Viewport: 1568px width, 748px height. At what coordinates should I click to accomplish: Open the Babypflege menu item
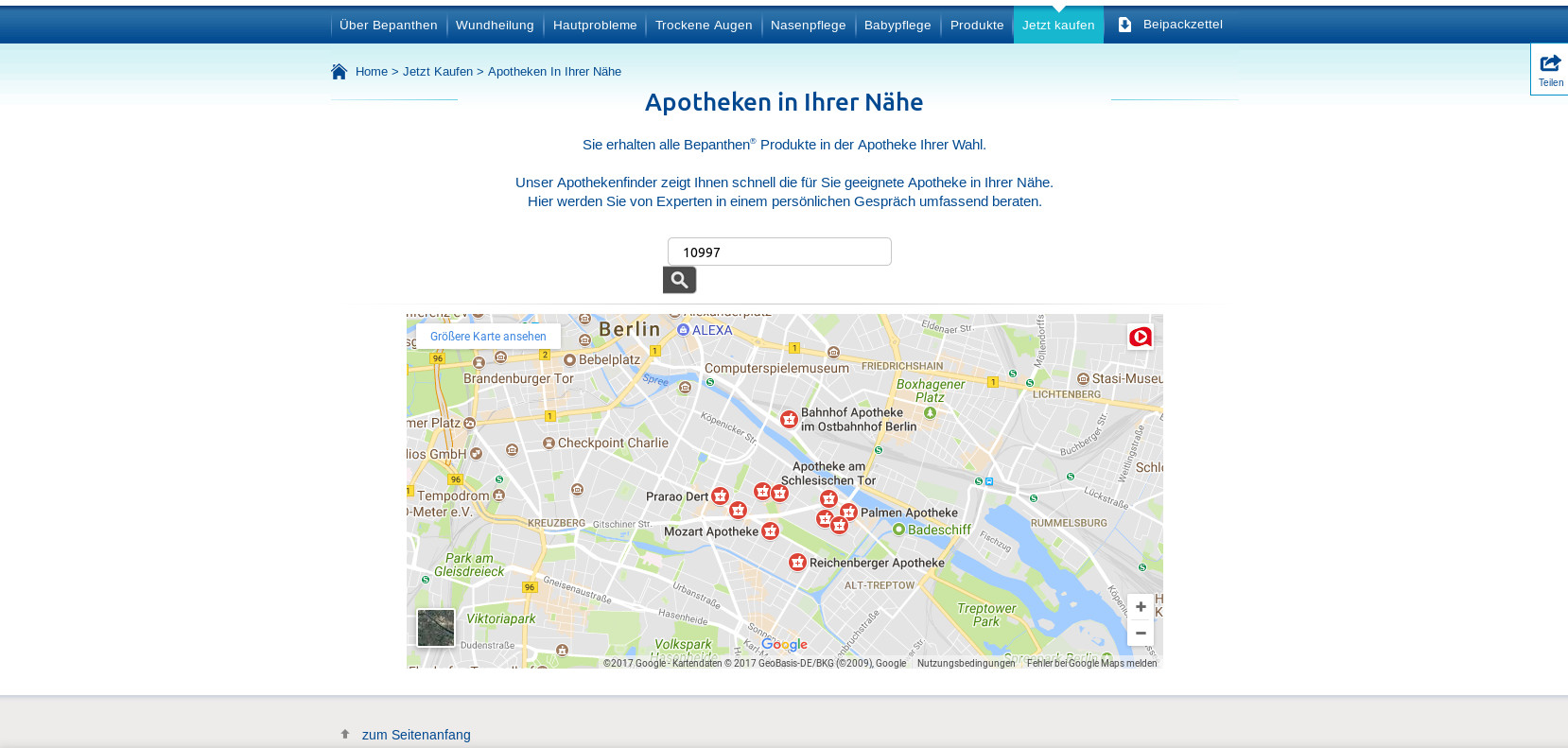(x=897, y=26)
